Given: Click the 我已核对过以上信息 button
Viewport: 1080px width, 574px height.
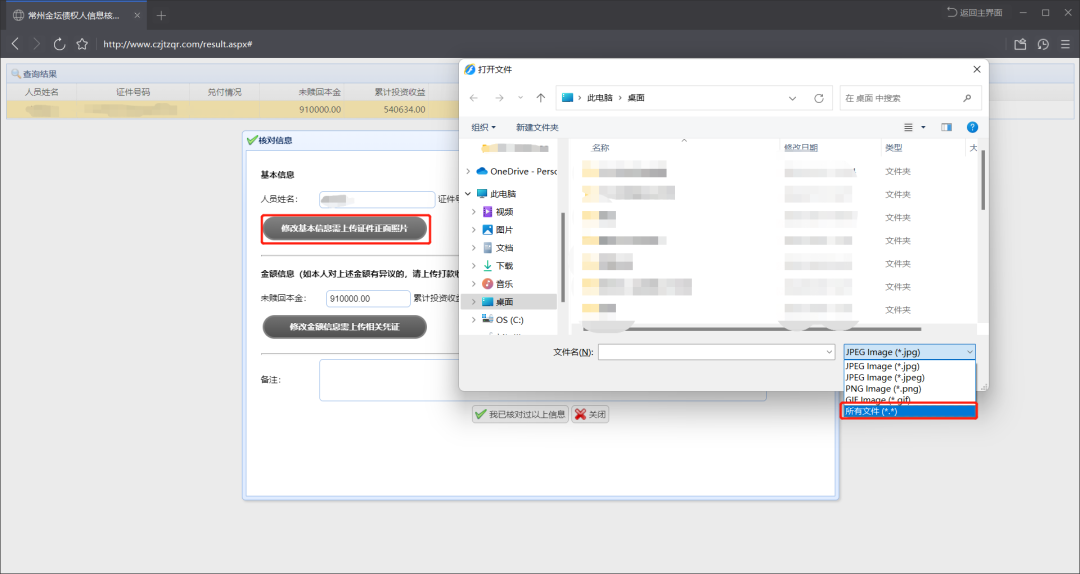Looking at the screenshot, I should click(x=520, y=414).
